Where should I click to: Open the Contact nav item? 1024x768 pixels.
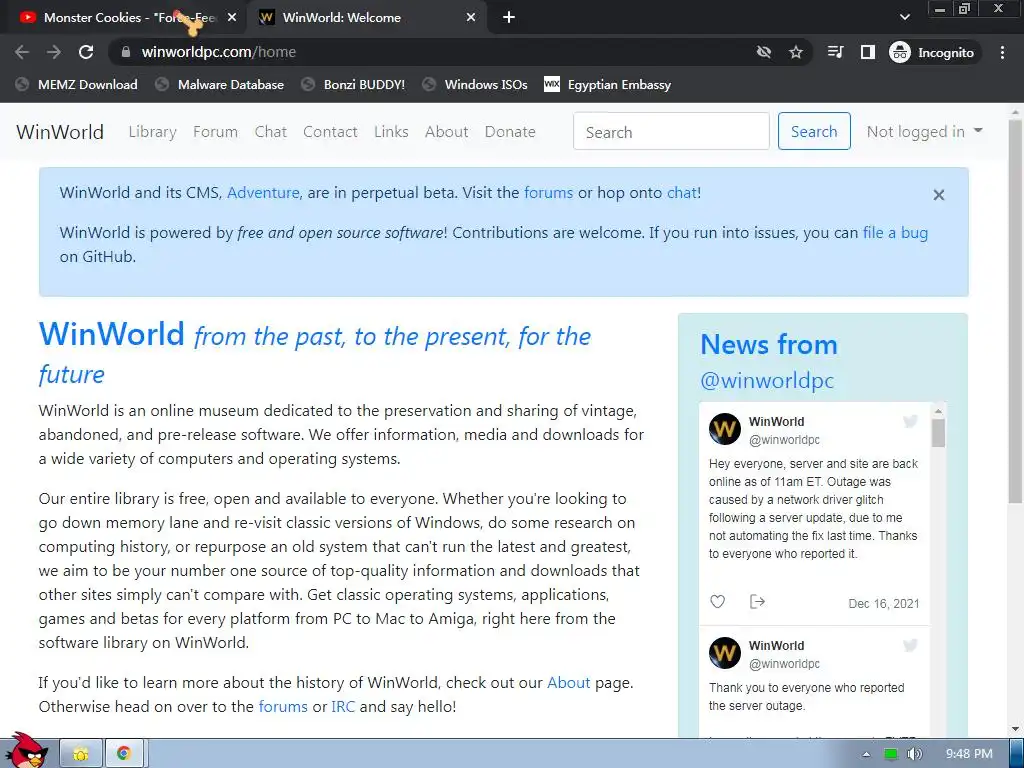tap(330, 132)
